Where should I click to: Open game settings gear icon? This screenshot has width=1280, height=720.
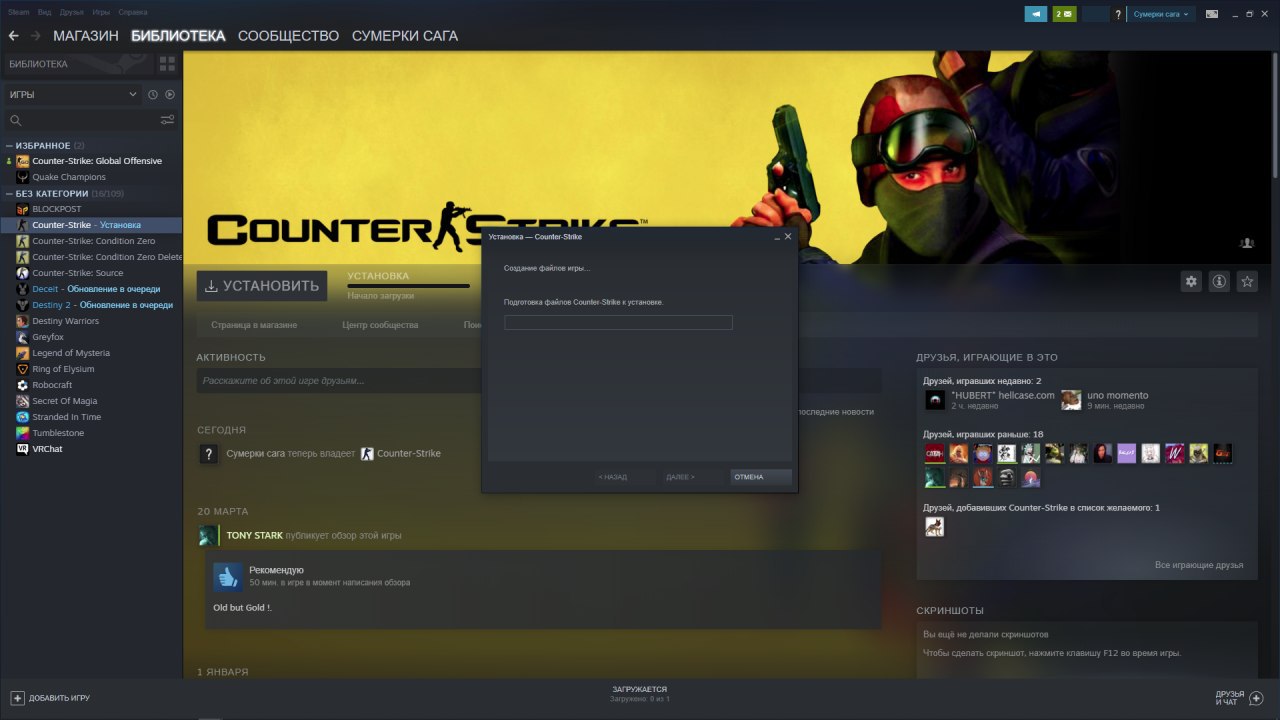pyautogui.click(x=1191, y=282)
